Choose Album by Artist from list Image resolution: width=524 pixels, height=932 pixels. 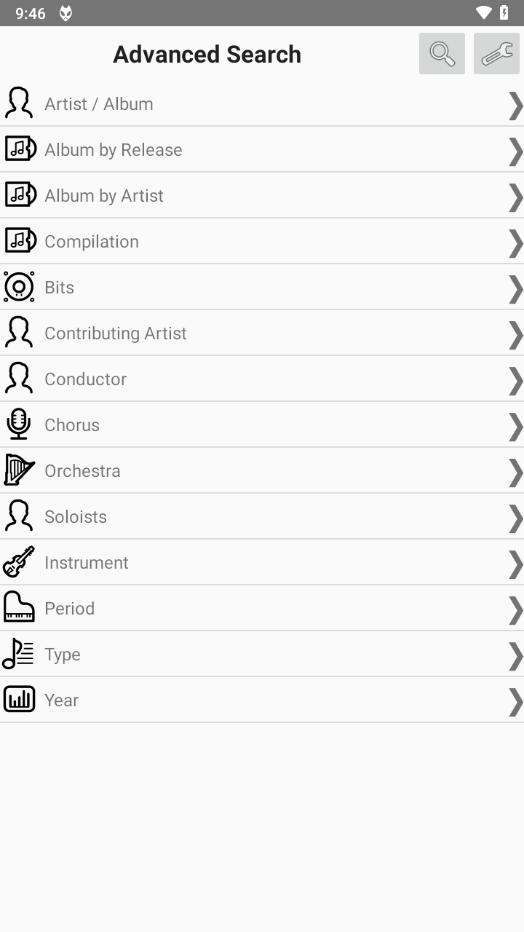tap(262, 195)
